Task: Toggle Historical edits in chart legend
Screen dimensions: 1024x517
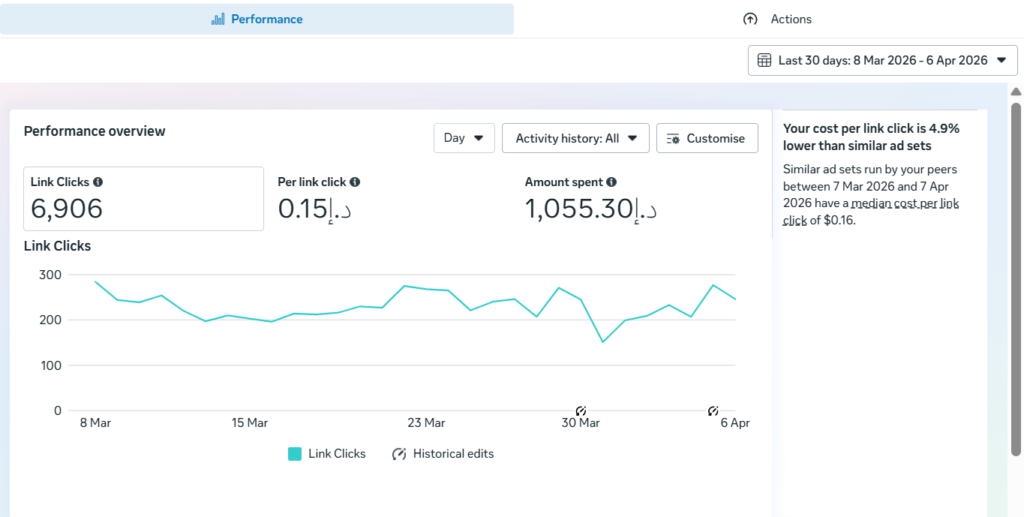Action: point(443,454)
